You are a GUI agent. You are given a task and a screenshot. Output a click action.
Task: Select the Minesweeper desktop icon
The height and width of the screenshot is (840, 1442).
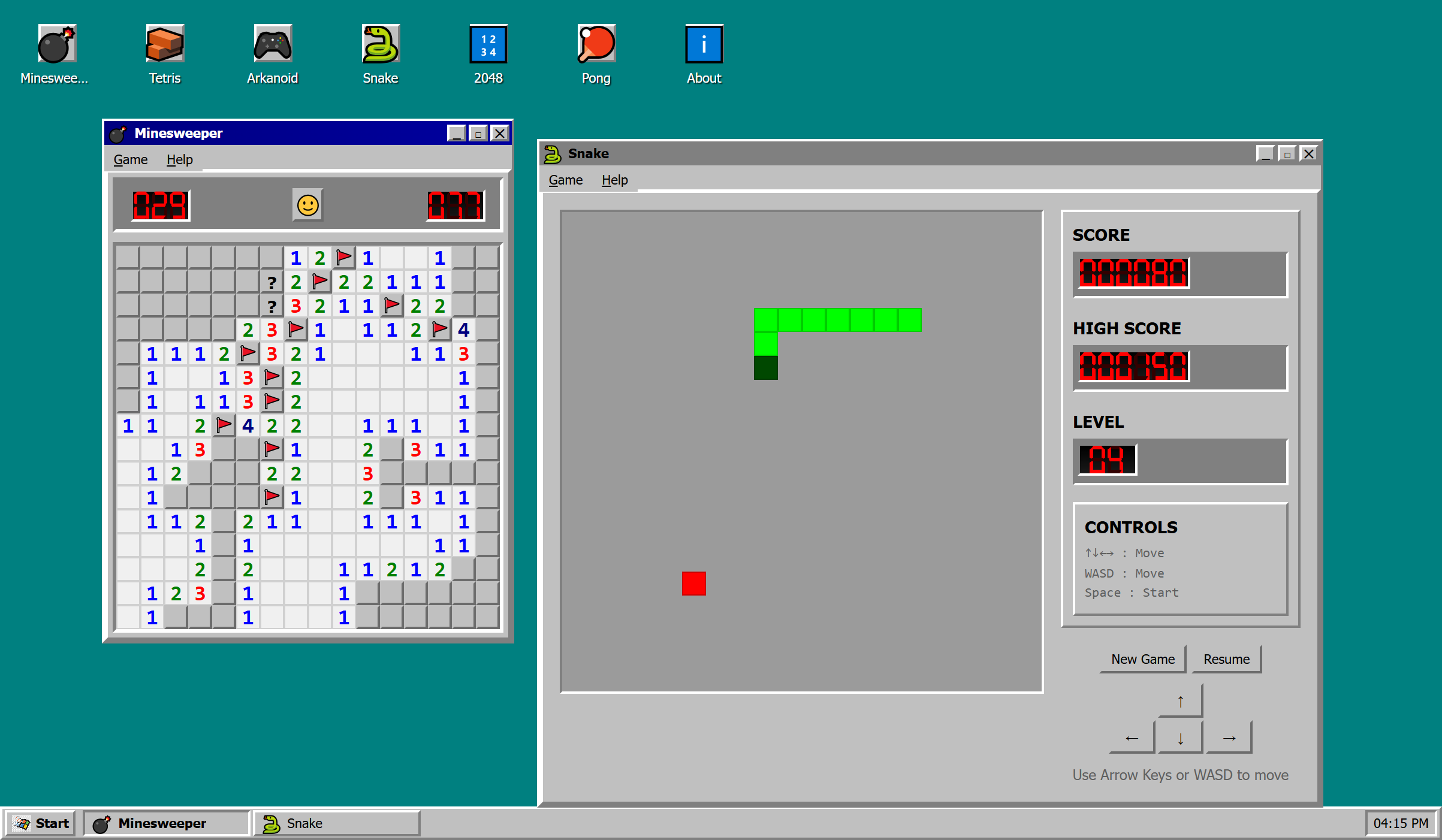(x=56, y=54)
